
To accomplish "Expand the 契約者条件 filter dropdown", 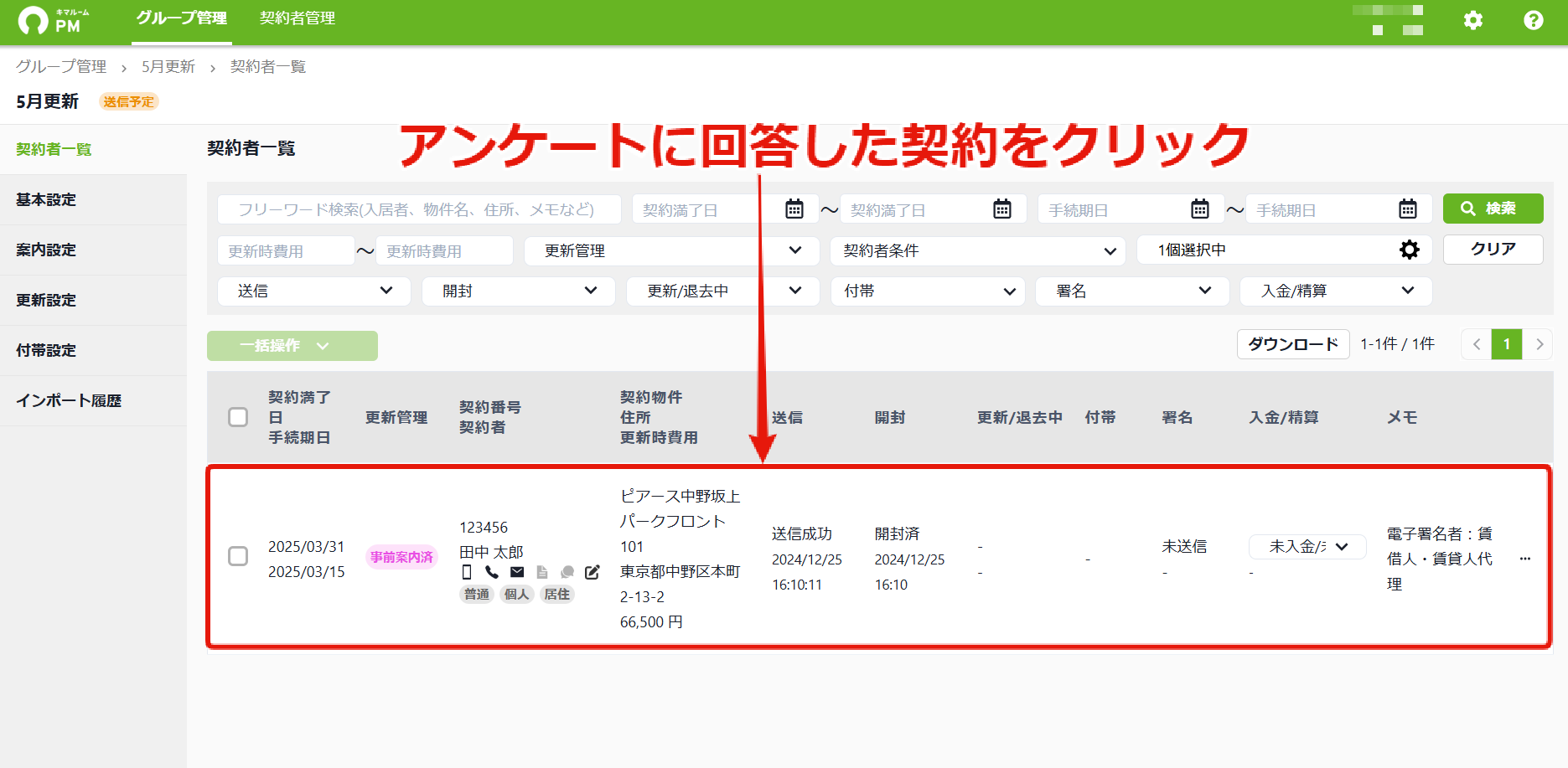I will click(x=979, y=250).
